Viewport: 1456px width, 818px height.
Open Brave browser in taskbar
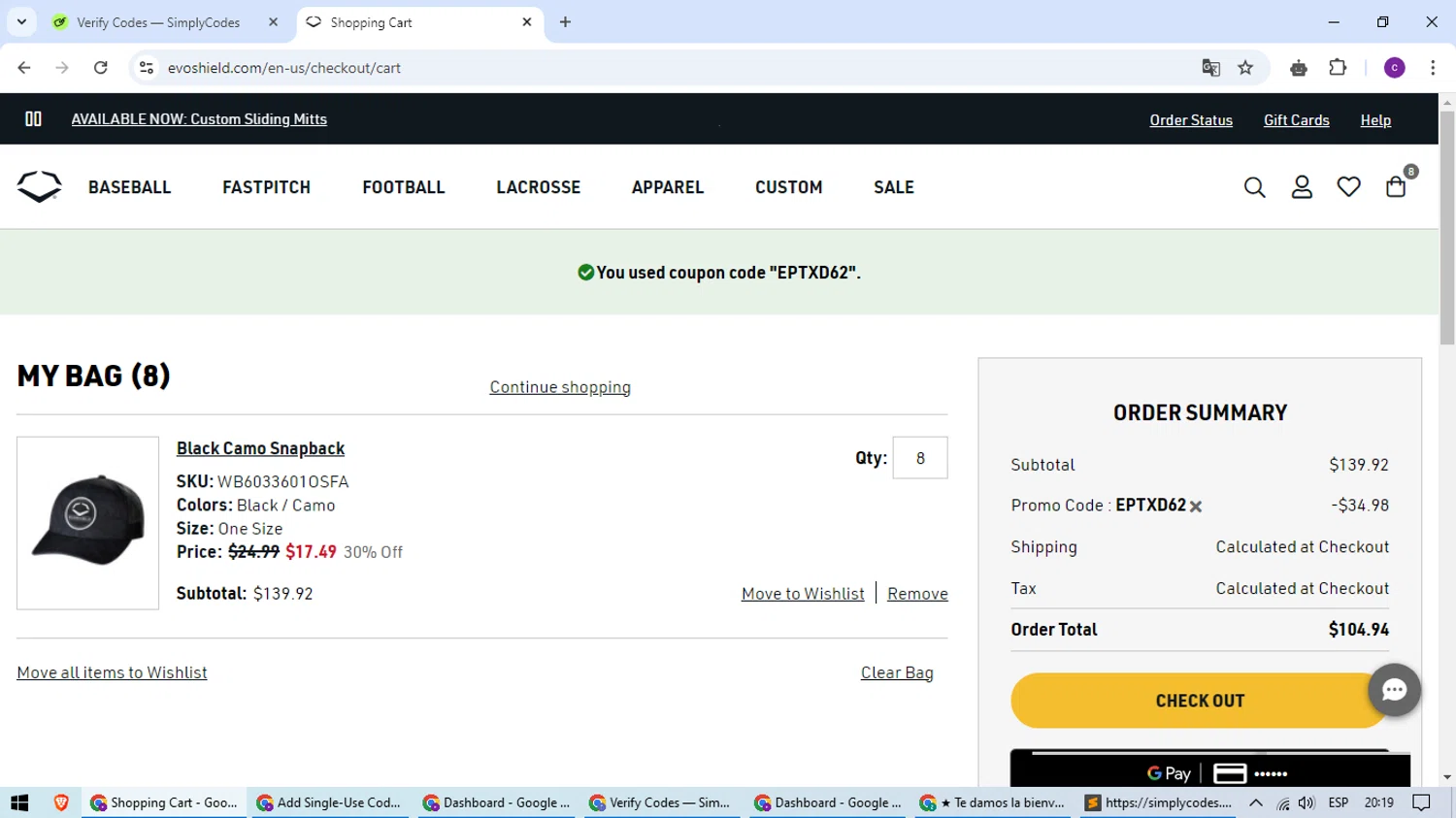click(60, 802)
